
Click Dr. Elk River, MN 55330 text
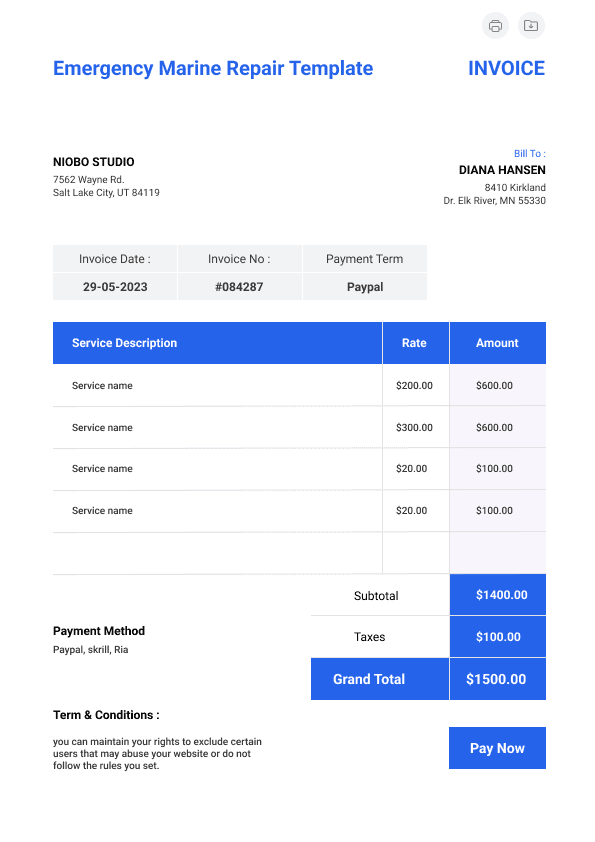coord(495,201)
